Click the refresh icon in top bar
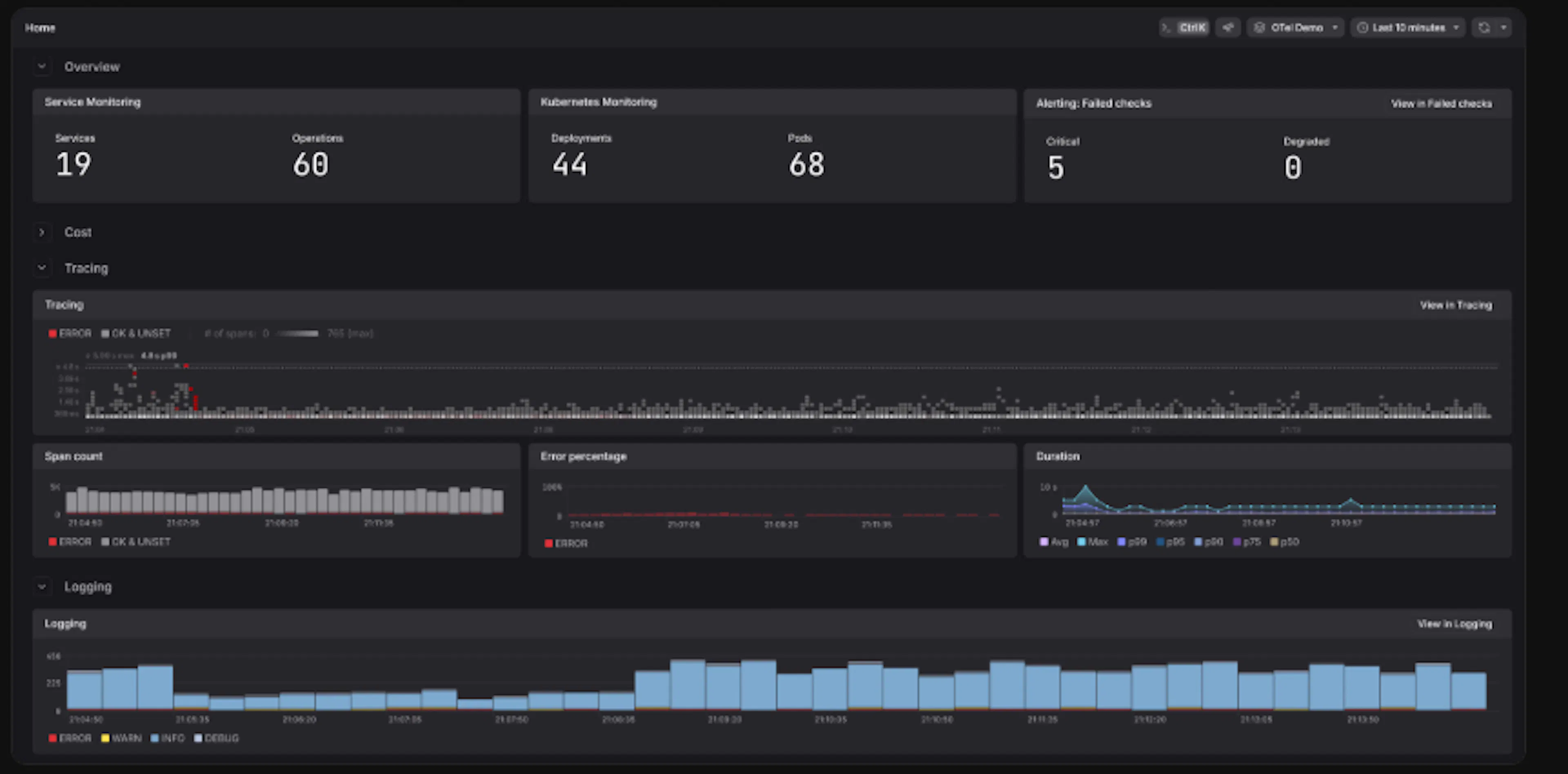The image size is (1568, 774). coord(1484,27)
